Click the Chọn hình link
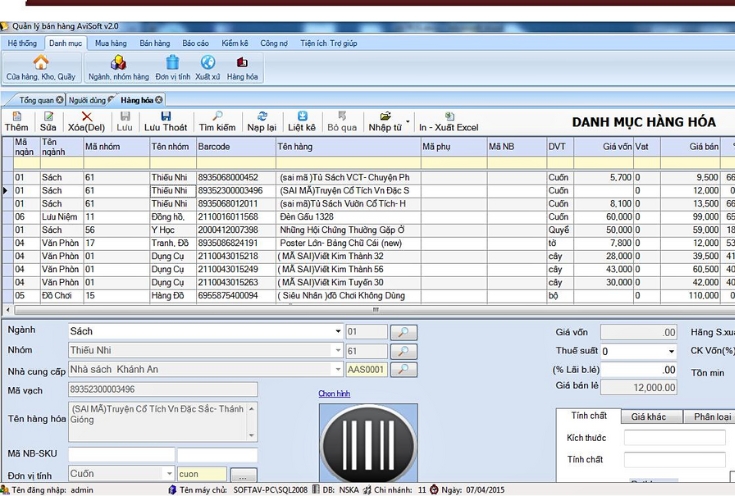The image size is (735, 496). pyautogui.click(x=334, y=393)
